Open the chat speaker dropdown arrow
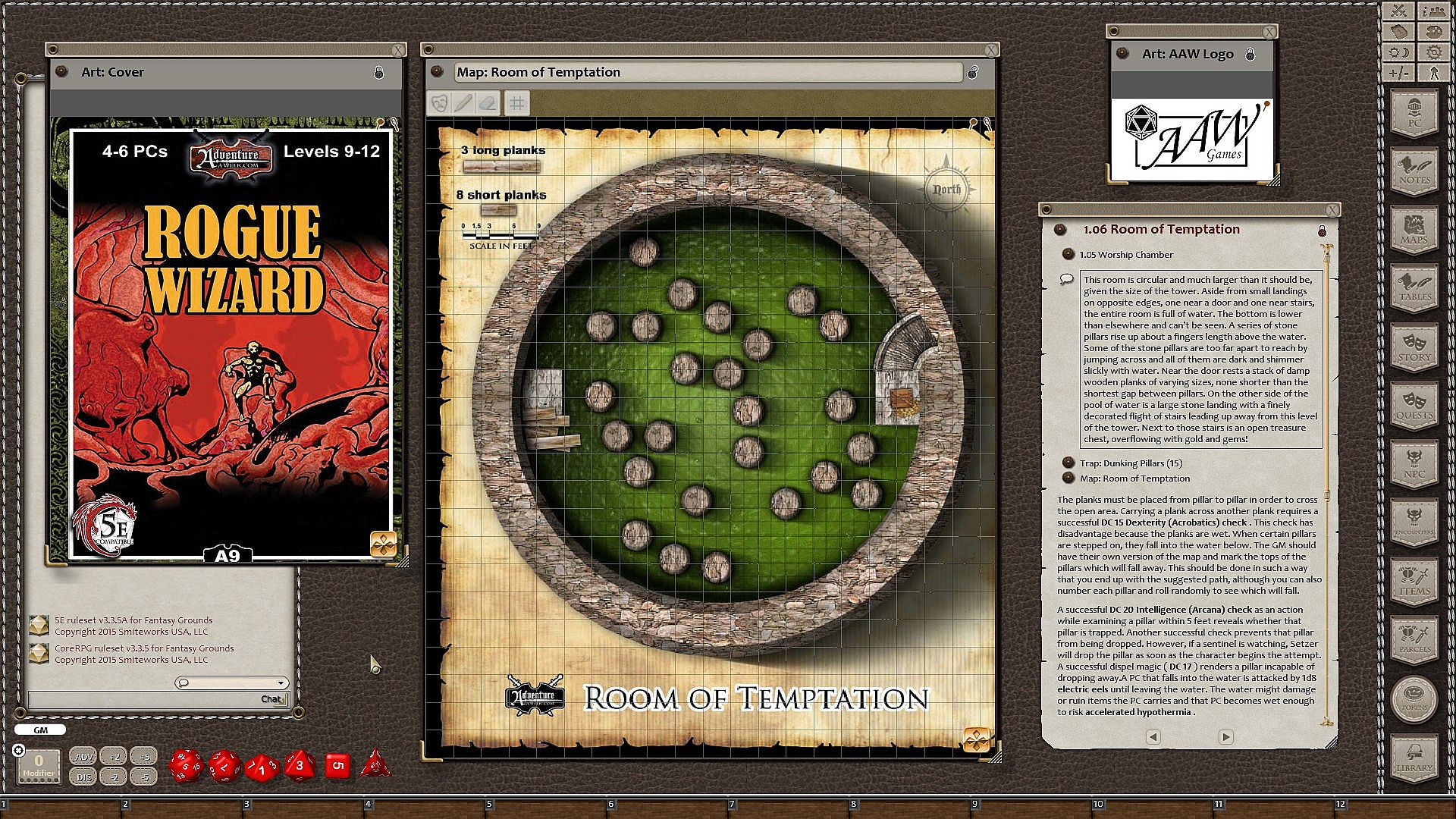1456x819 pixels. click(281, 682)
